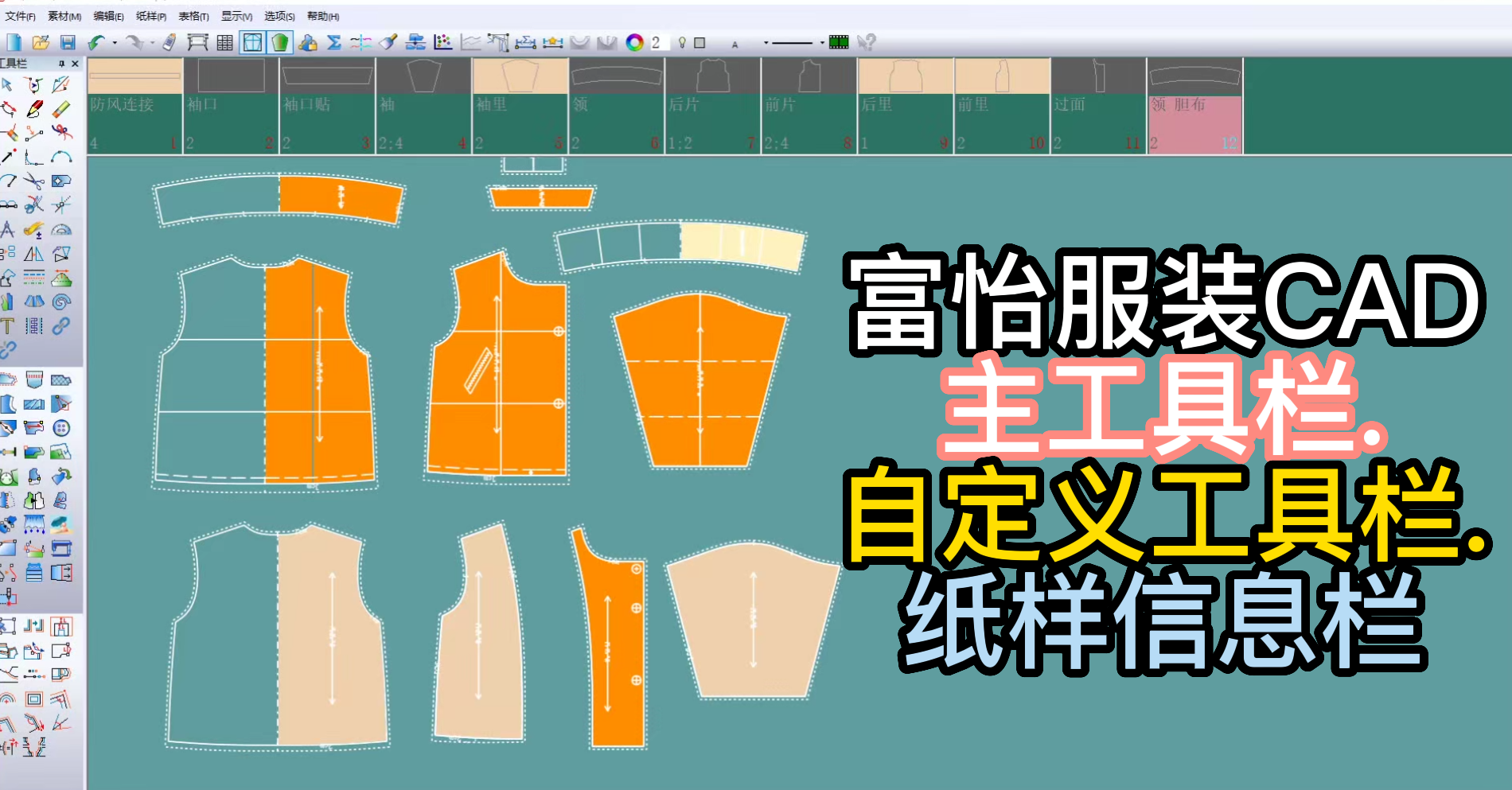Select the blue chain link tool
The height and width of the screenshot is (790, 1512).
(x=61, y=326)
